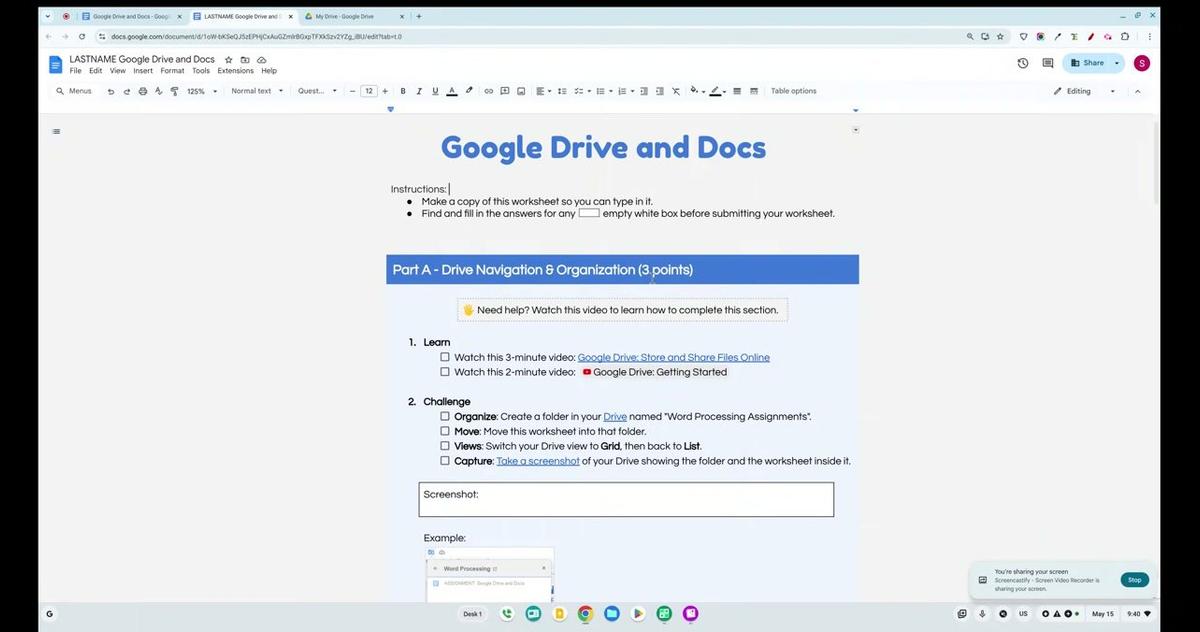Open the Take a screenshot link
The width and height of the screenshot is (1200, 632).
click(538, 461)
